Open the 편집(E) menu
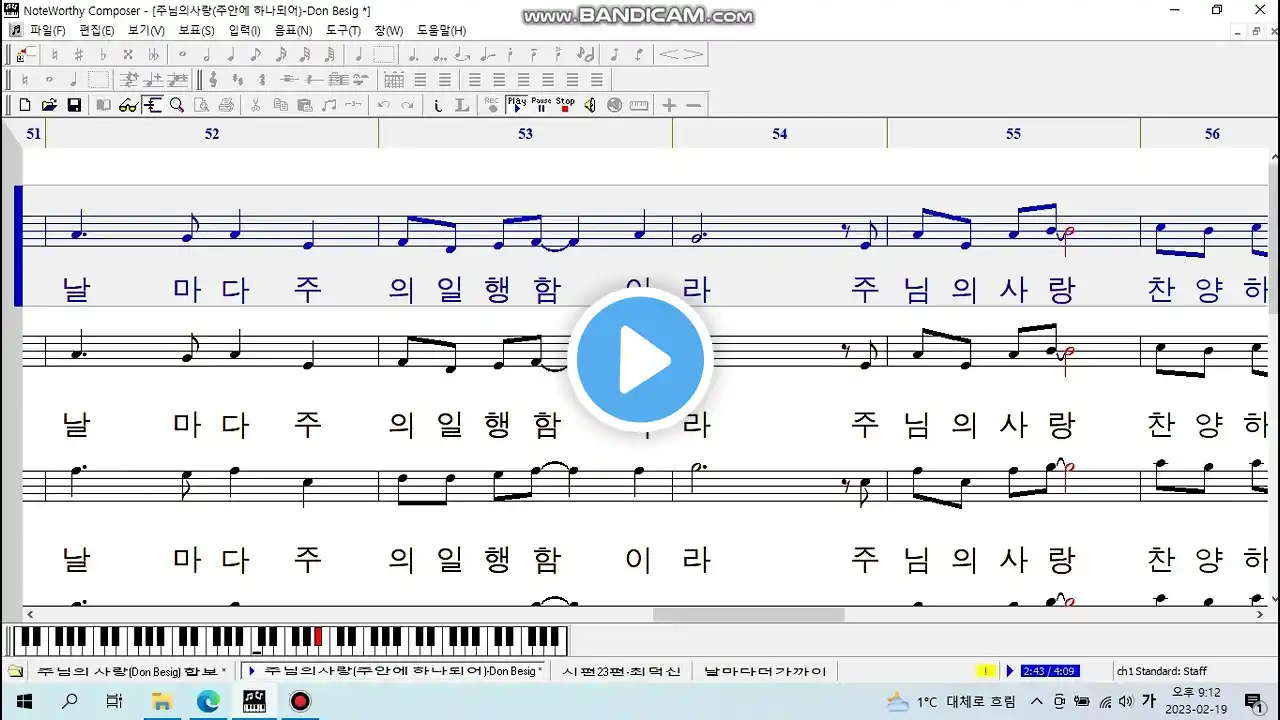 pos(96,31)
